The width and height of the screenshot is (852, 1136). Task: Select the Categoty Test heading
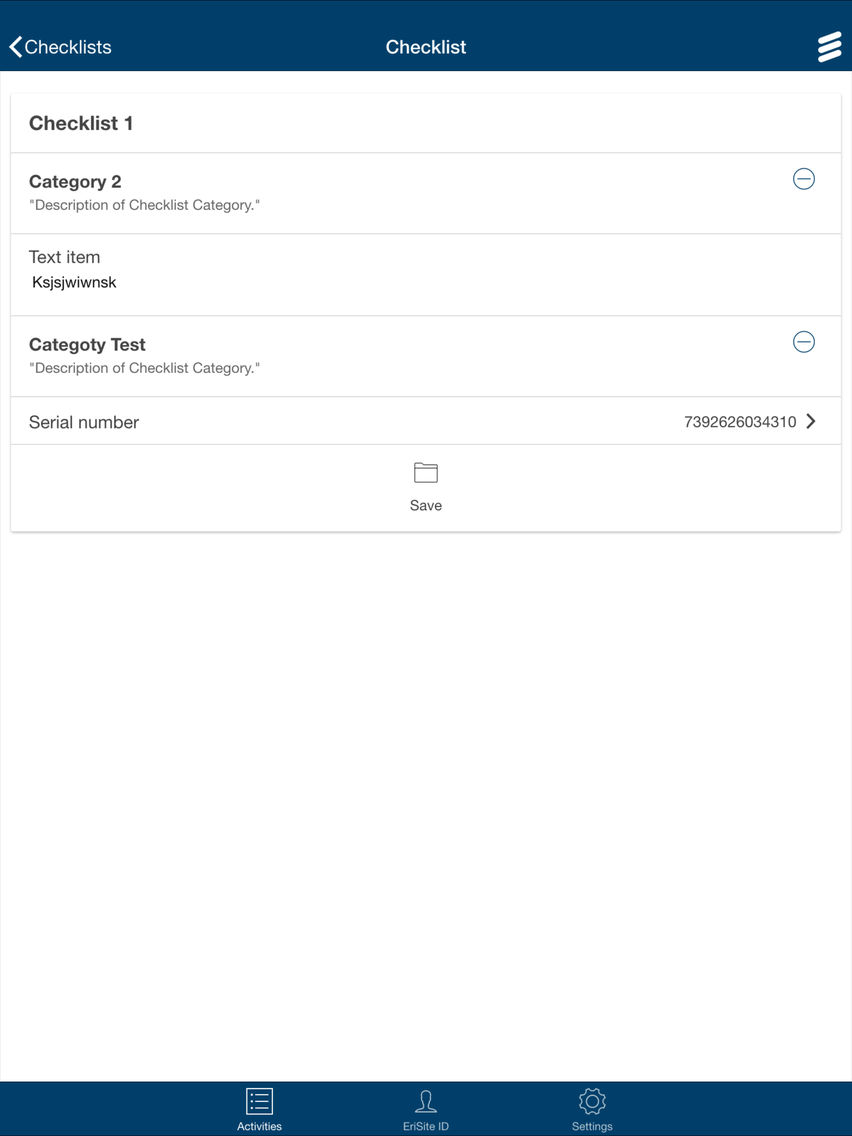[x=87, y=345]
